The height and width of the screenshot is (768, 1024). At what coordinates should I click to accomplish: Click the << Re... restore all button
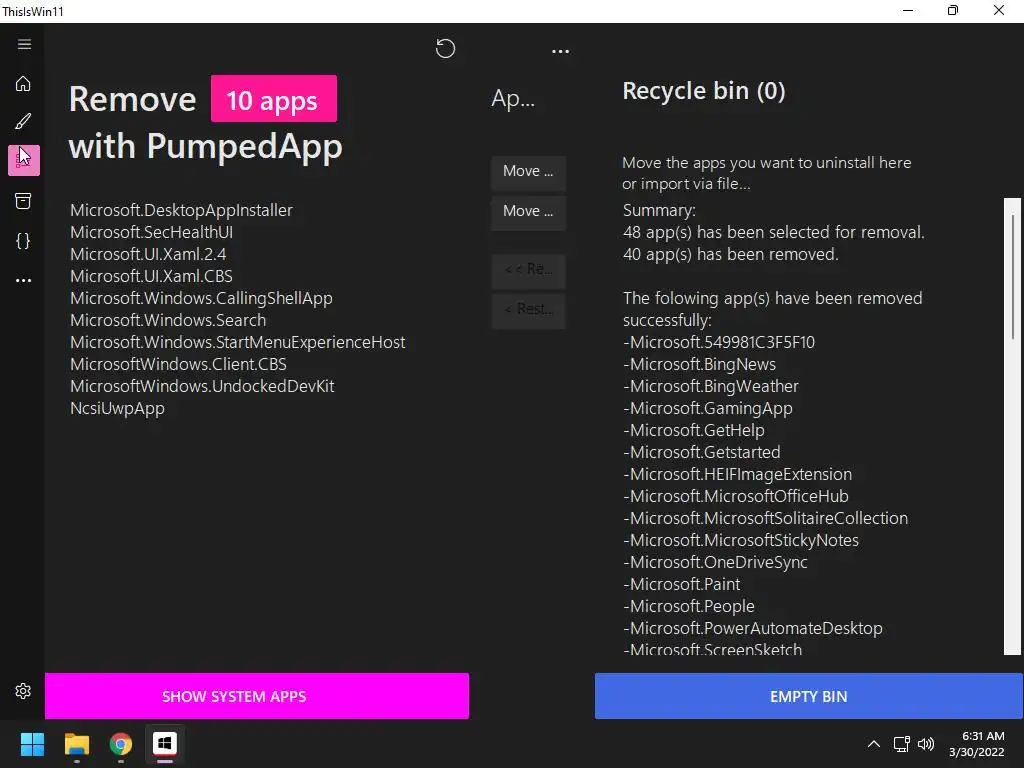(528, 270)
